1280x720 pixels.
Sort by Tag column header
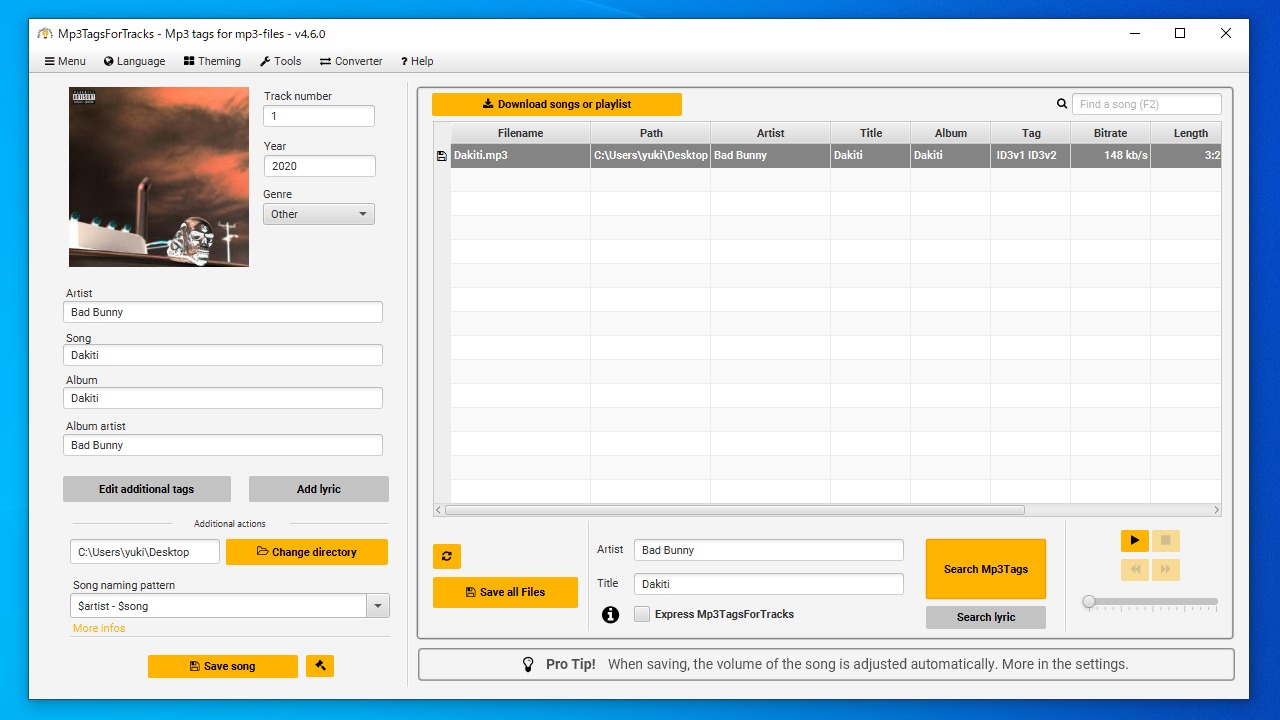tap(1031, 133)
